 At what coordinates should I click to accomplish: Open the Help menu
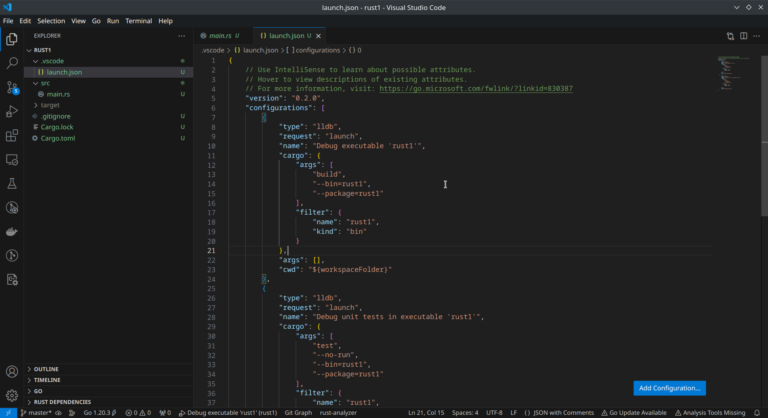pos(166,21)
